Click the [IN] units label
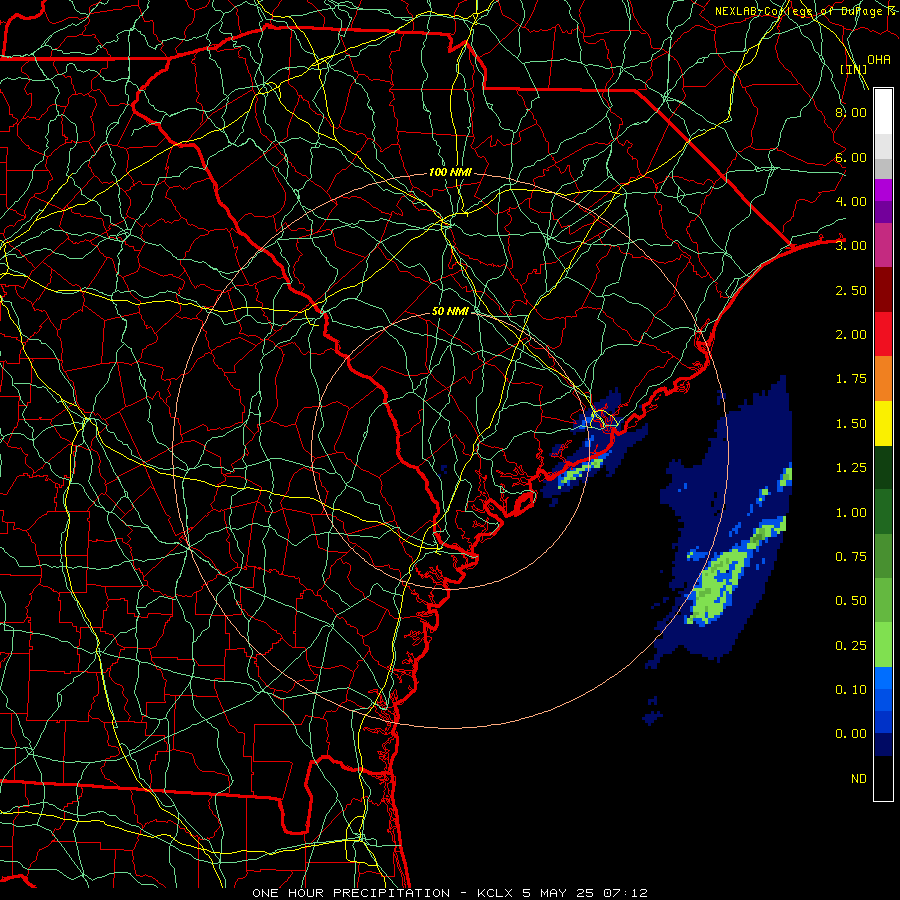The height and width of the screenshot is (900, 900). point(854,69)
